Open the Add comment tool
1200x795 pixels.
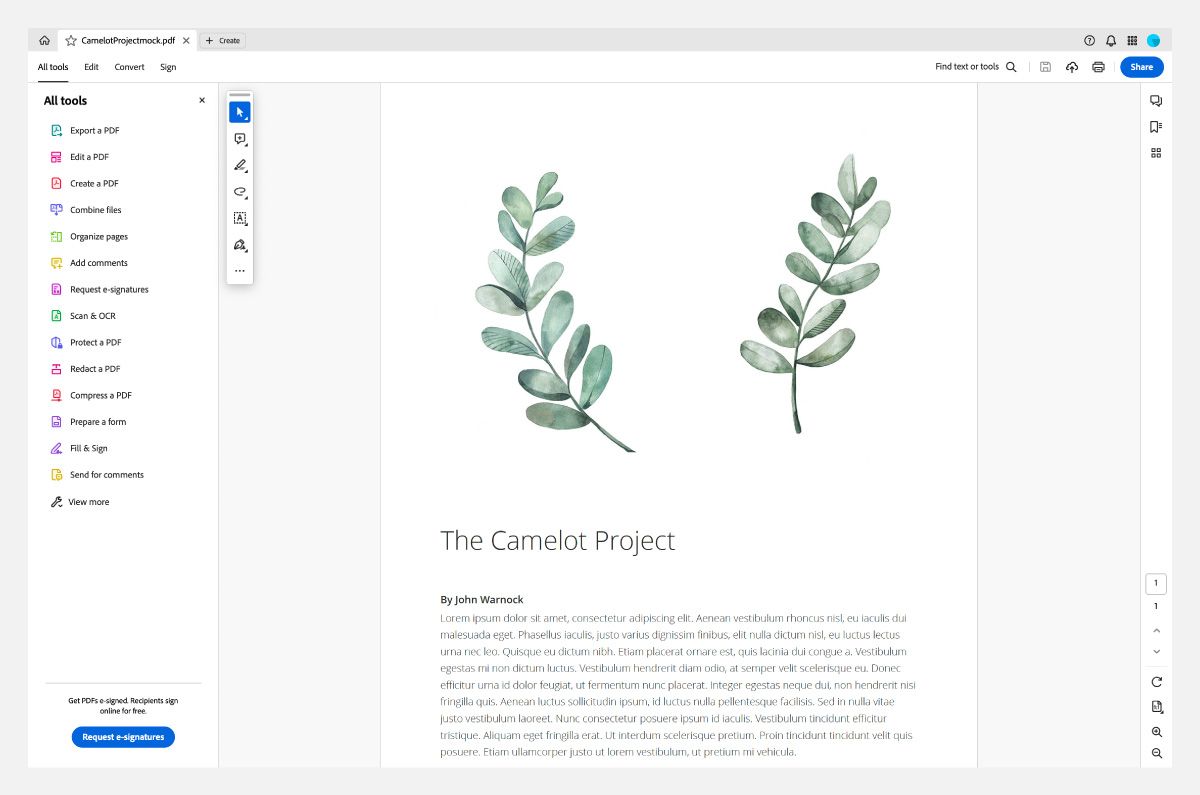click(239, 139)
